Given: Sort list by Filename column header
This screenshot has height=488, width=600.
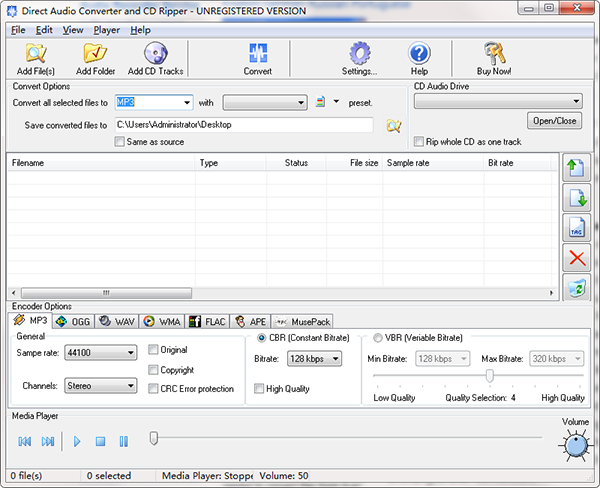Looking at the screenshot, I should pos(101,163).
